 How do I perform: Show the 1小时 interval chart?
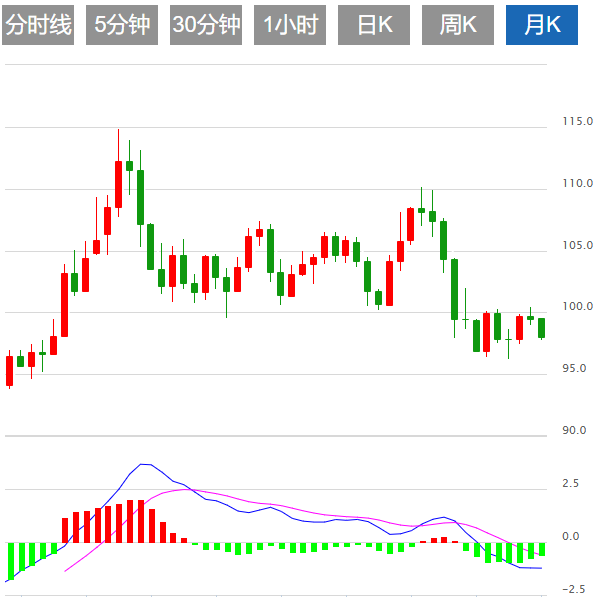[x=290, y=25]
